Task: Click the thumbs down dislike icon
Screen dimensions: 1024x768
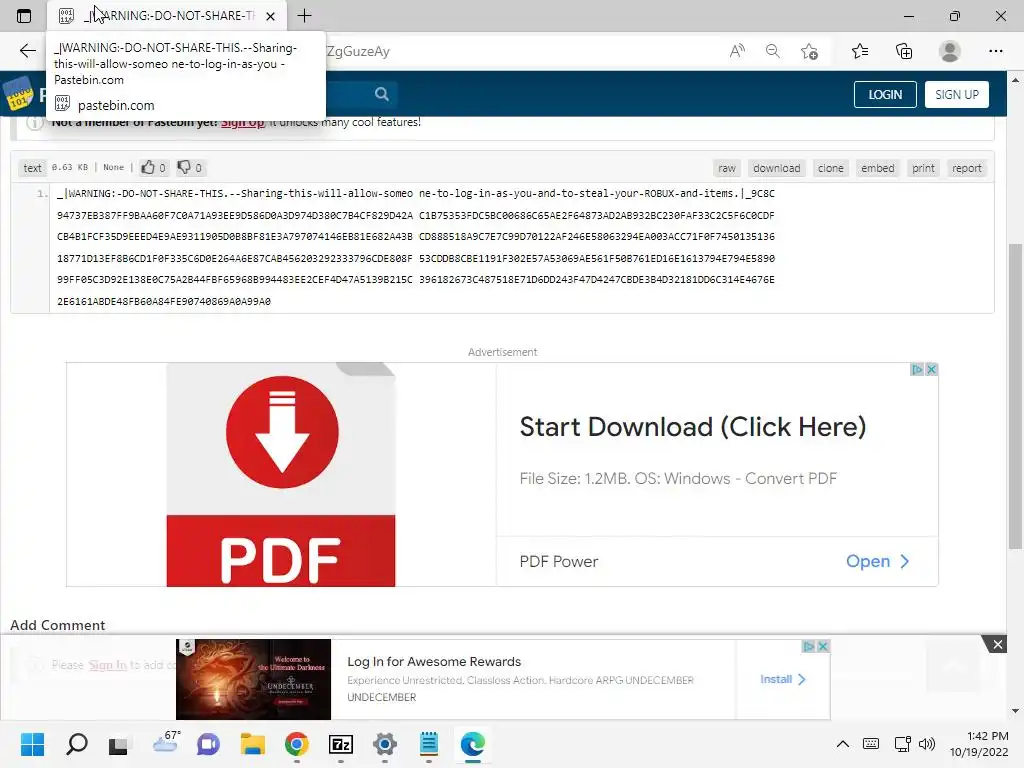Action: (x=184, y=167)
